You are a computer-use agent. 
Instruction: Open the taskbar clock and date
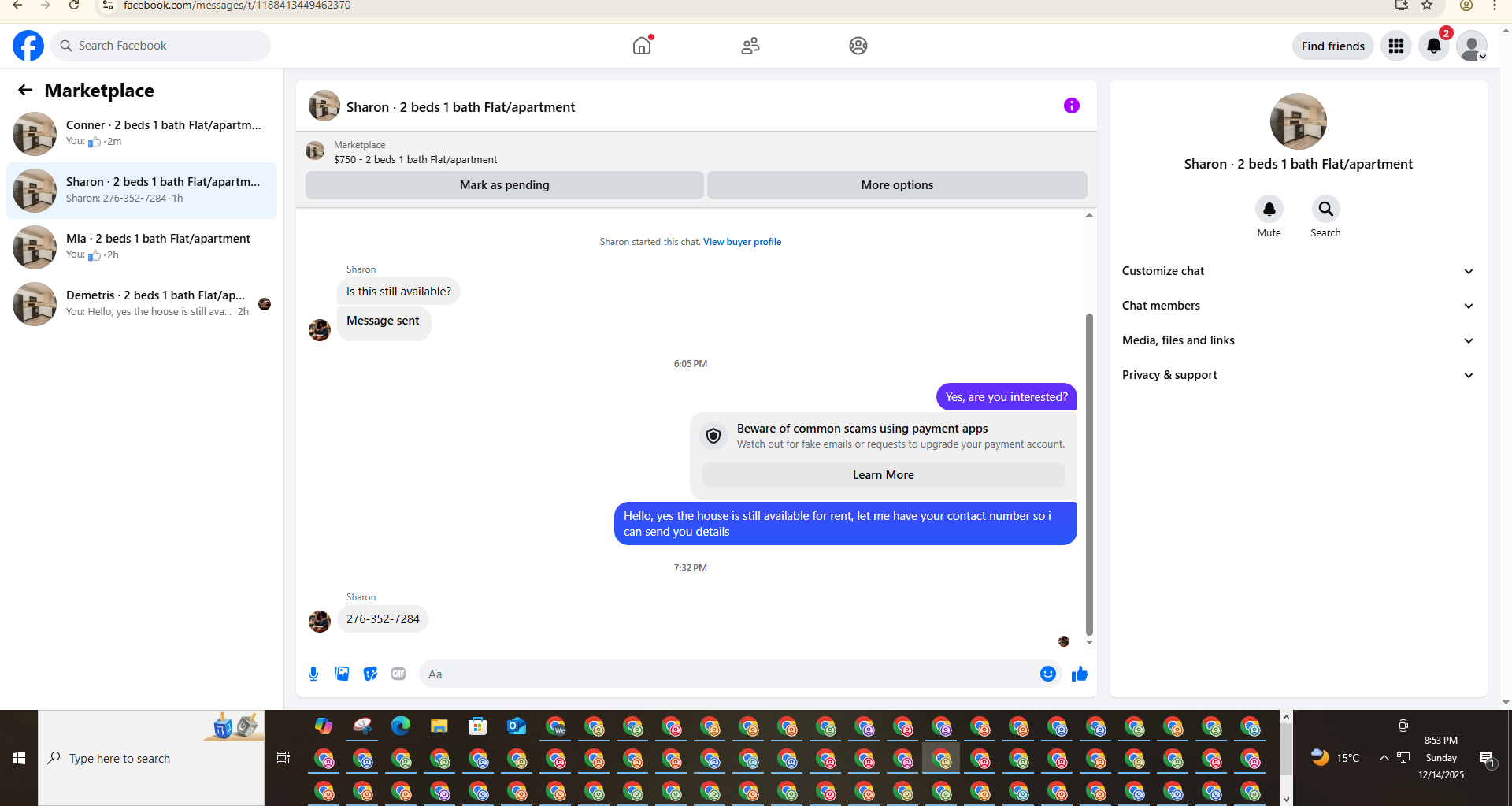1441,758
